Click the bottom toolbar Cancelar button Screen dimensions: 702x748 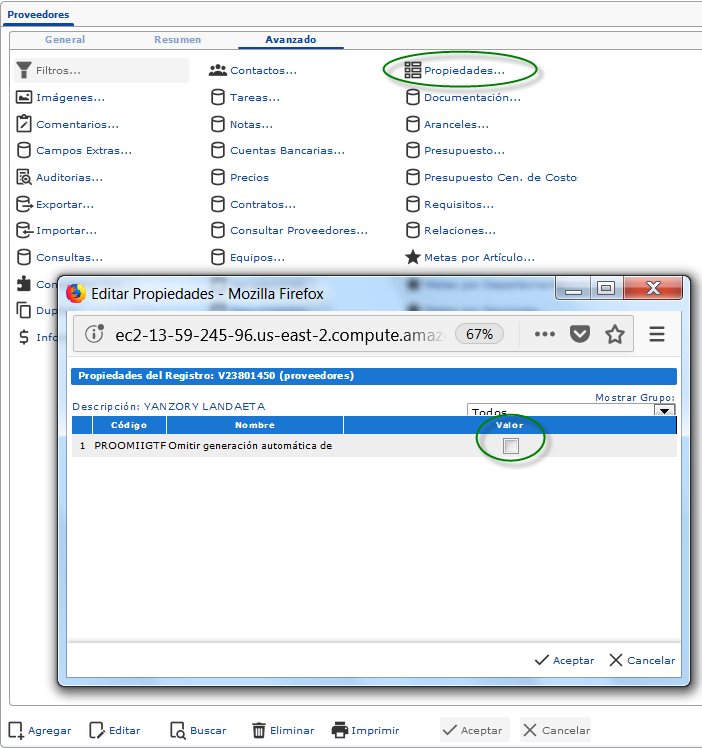point(556,730)
